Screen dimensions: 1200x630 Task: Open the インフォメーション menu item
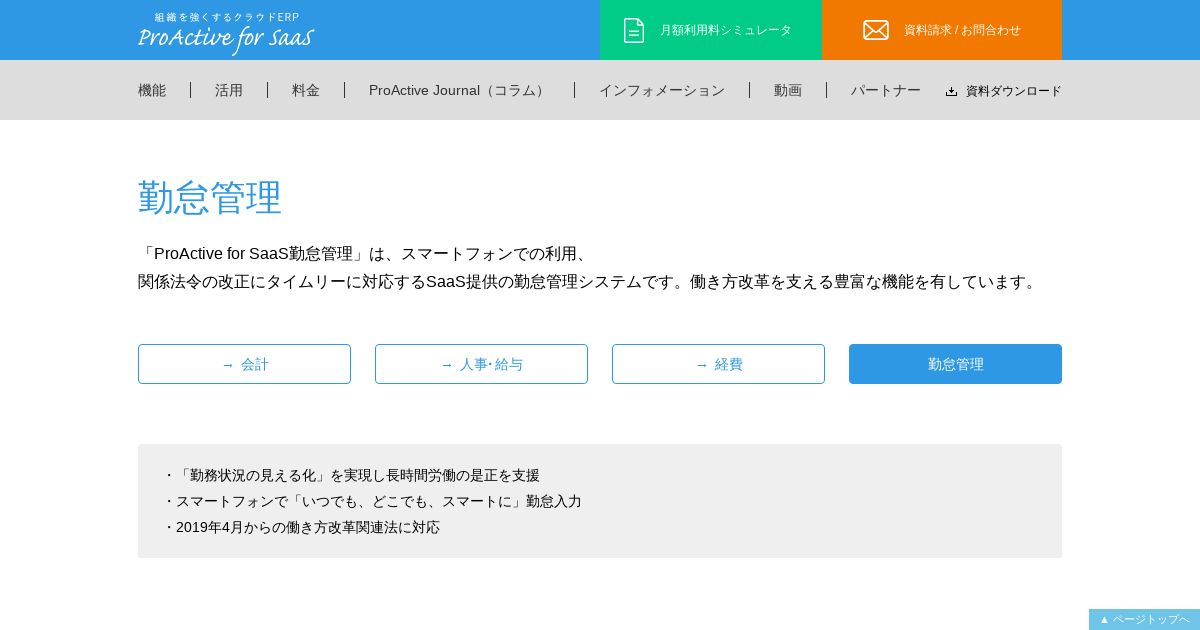[x=662, y=90]
